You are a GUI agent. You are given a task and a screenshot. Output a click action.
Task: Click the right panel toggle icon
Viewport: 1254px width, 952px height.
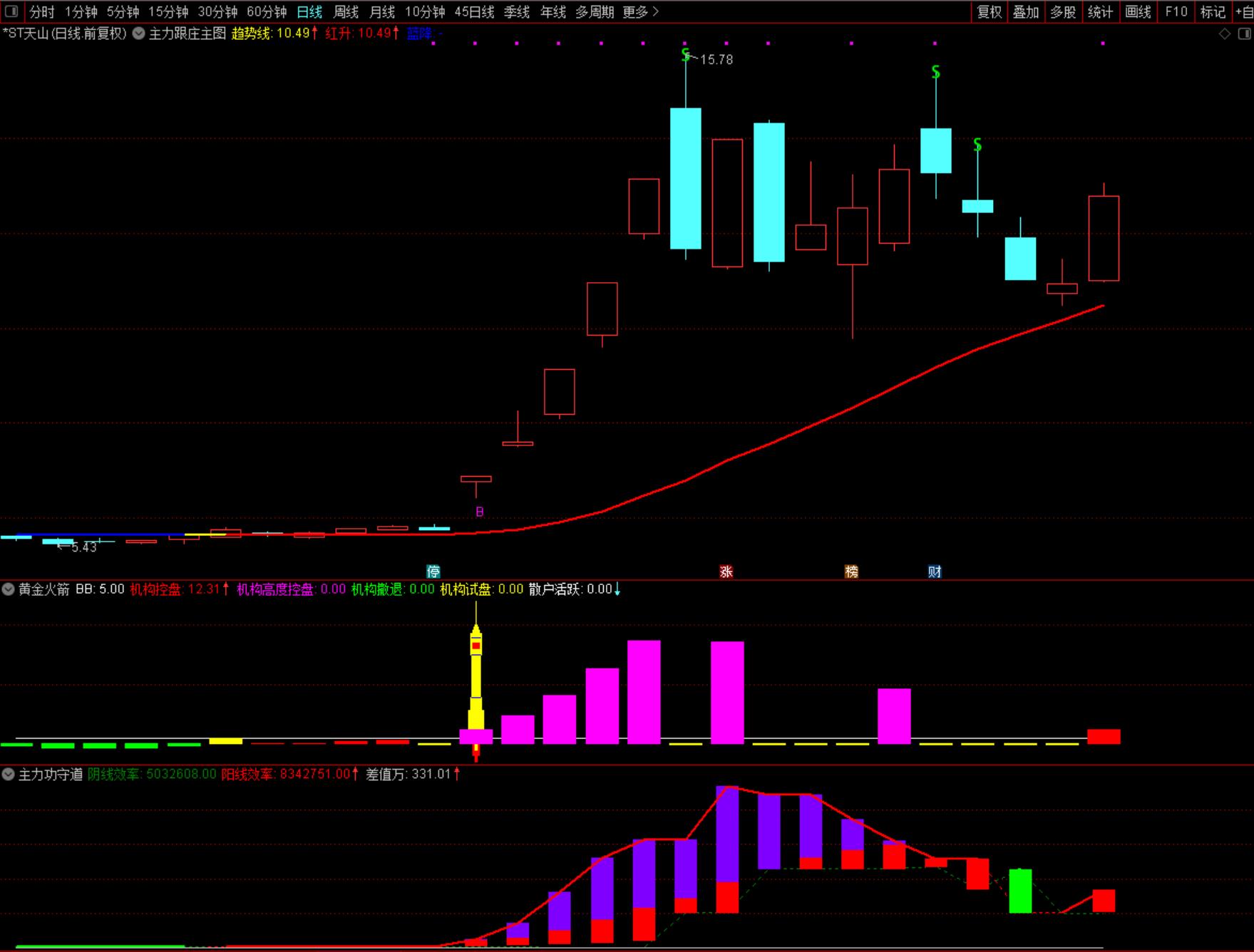(x=1244, y=33)
